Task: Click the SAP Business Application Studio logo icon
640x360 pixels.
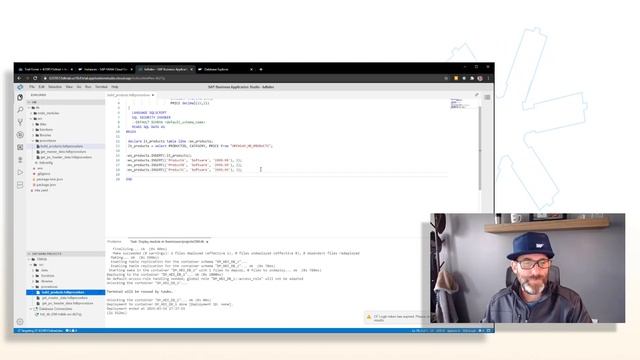Action: (x=20, y=87)
